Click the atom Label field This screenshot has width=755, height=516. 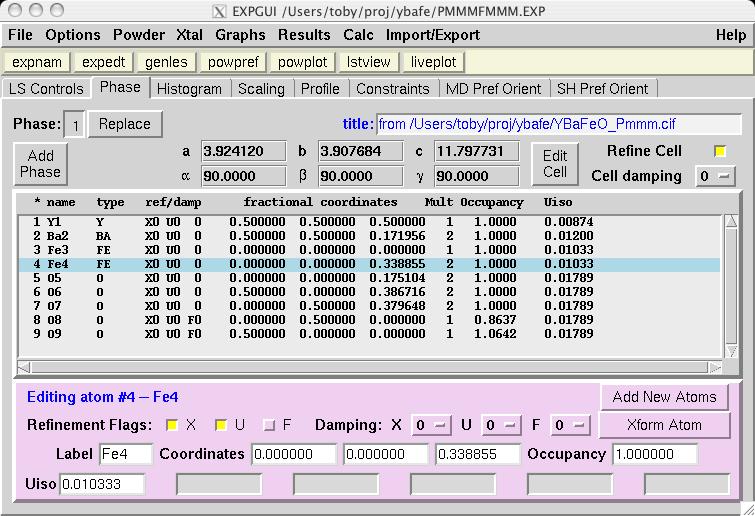click(x=126, y=454)
